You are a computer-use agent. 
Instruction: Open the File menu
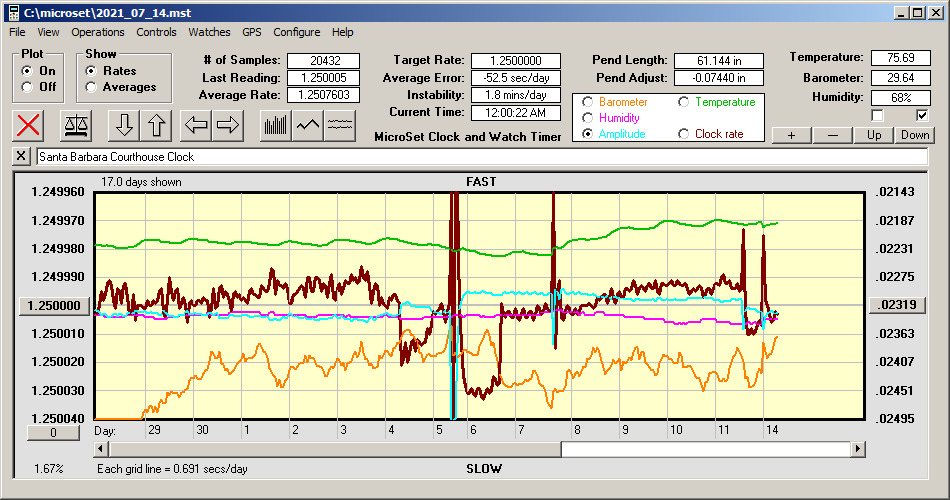(17, 32)
